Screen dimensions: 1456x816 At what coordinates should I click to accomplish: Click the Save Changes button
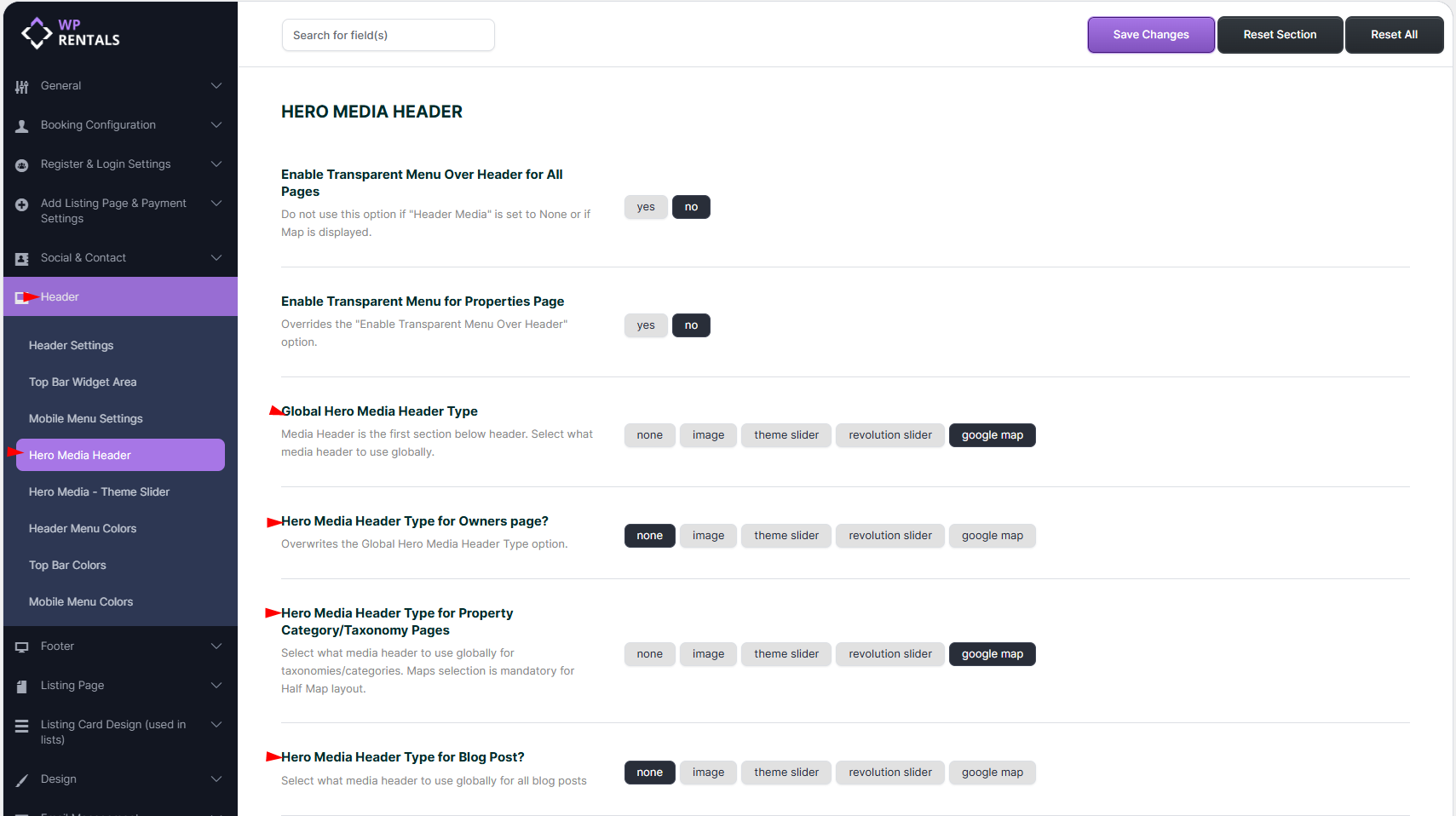[x=1150, y=35]
